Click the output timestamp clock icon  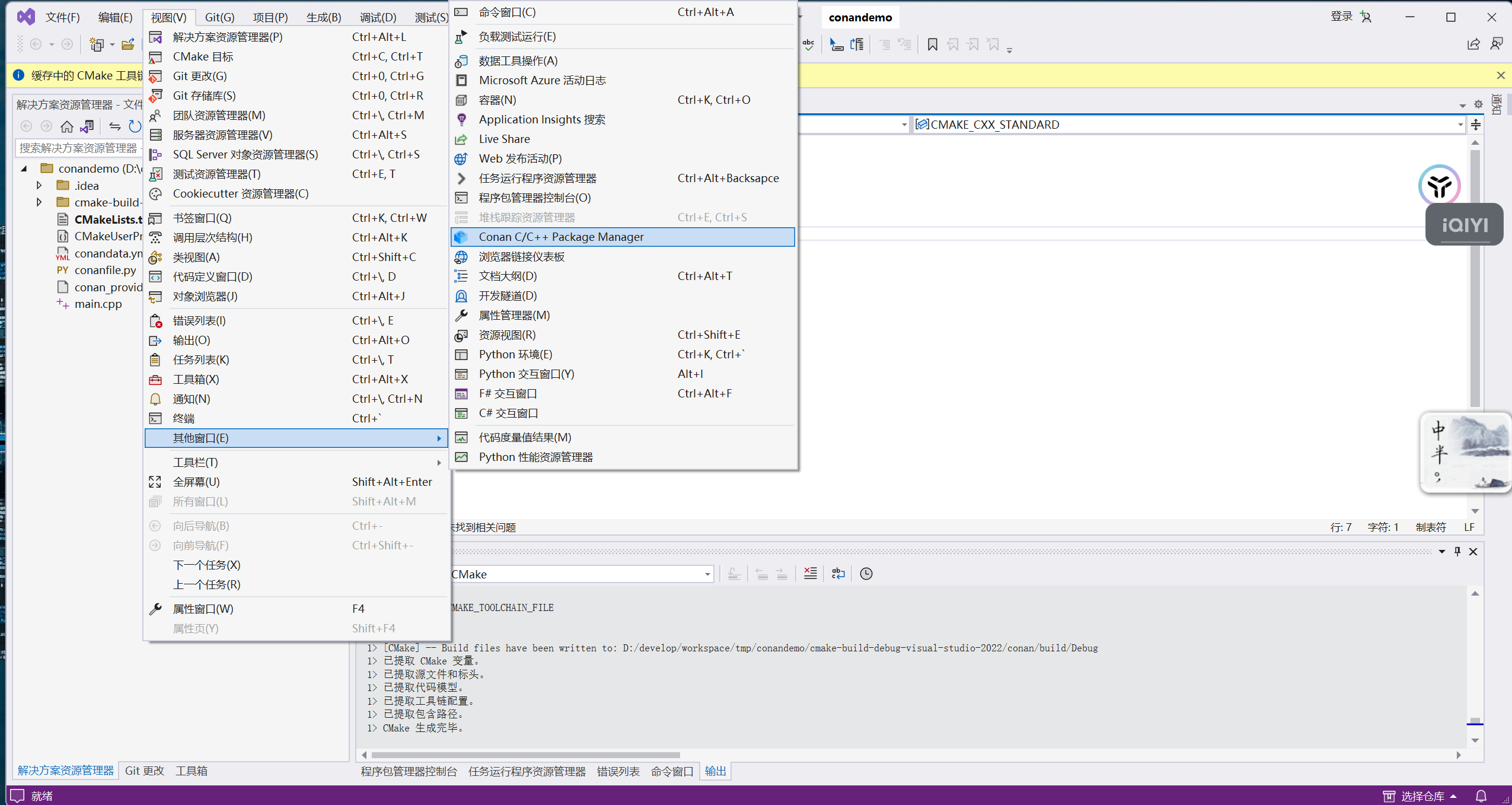[x=866, y=574]
